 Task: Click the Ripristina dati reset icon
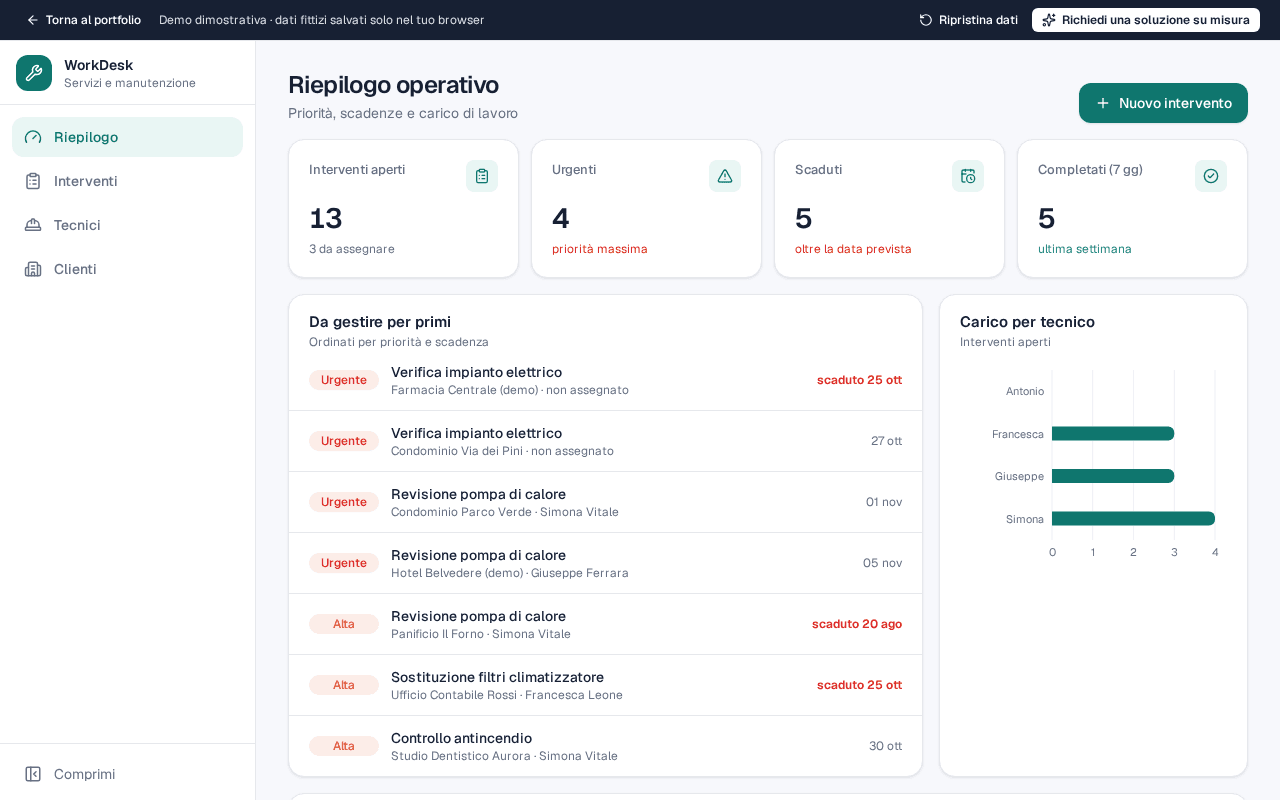point(926,20)
